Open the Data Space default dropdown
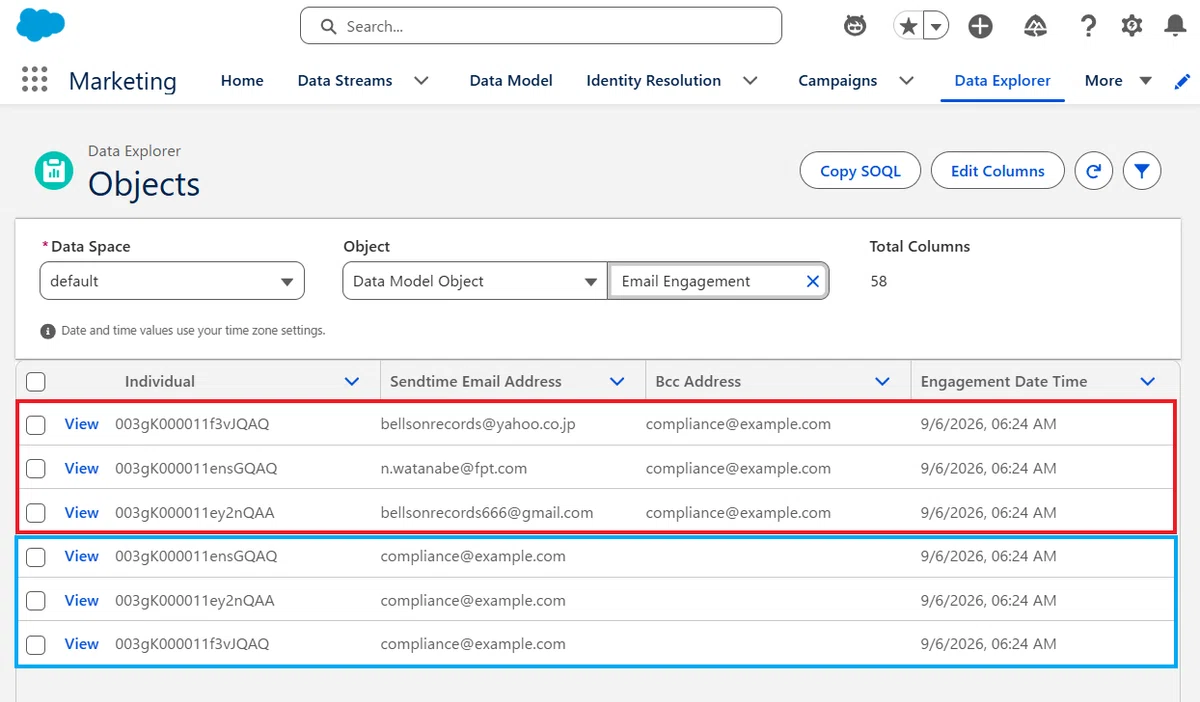This screenshot has height=702, width=1200. (x=172, y=281)
